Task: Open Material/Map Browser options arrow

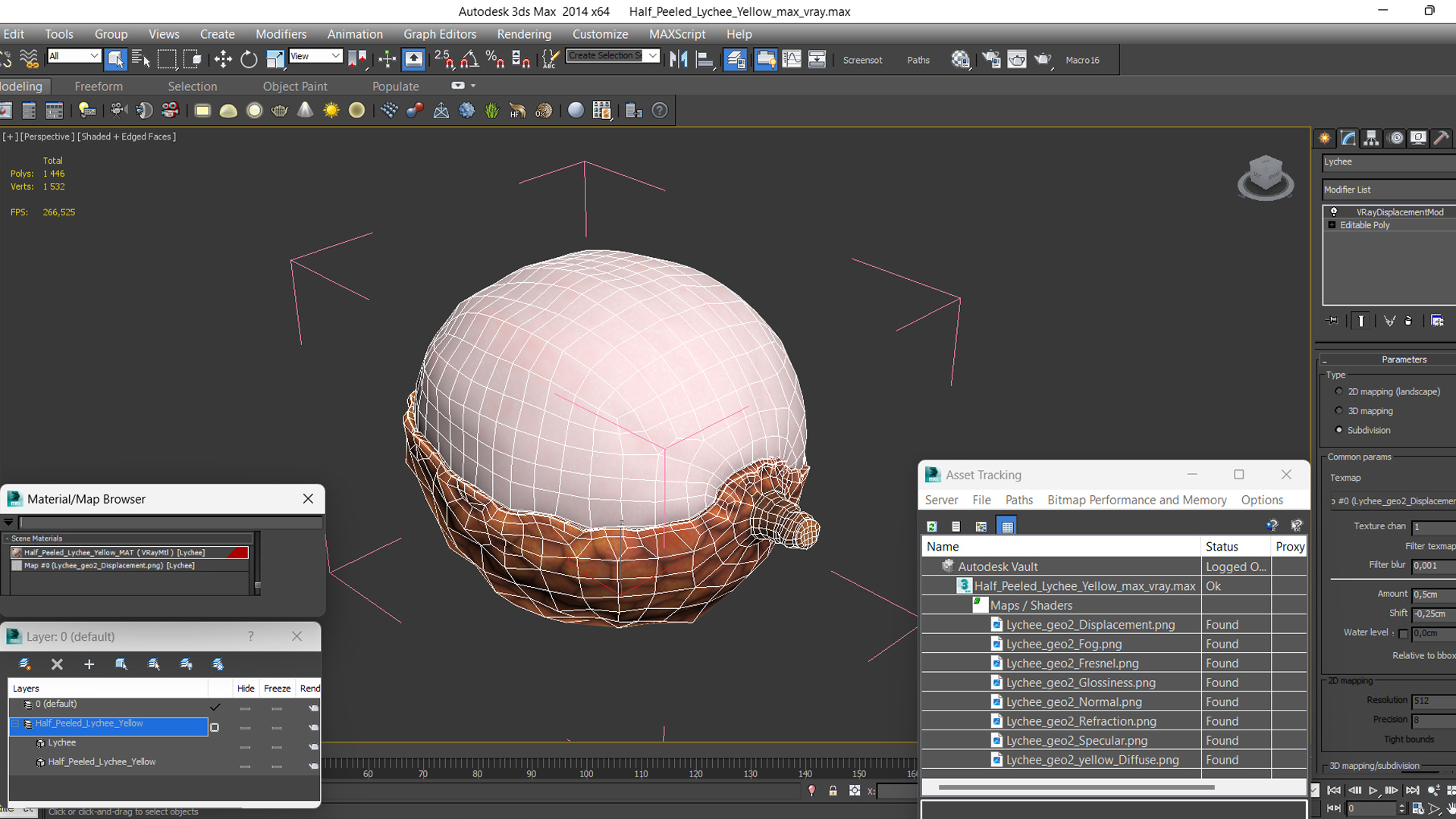Action: 8,522
